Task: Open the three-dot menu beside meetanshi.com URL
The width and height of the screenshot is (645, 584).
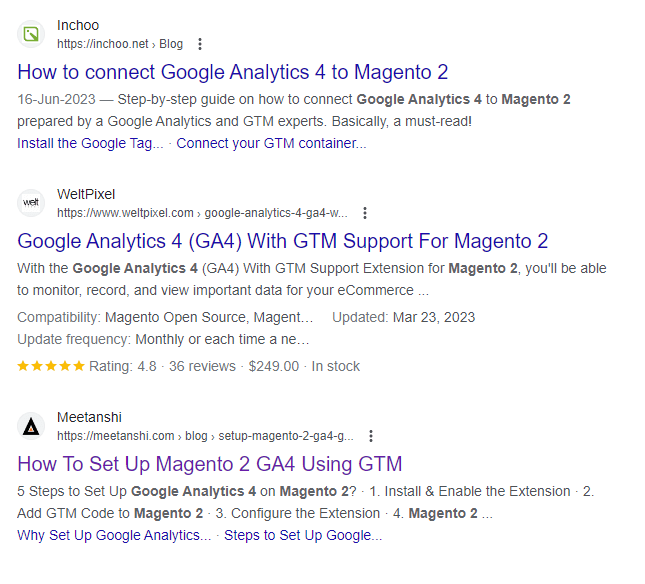Action: click(x=371, y=436)
